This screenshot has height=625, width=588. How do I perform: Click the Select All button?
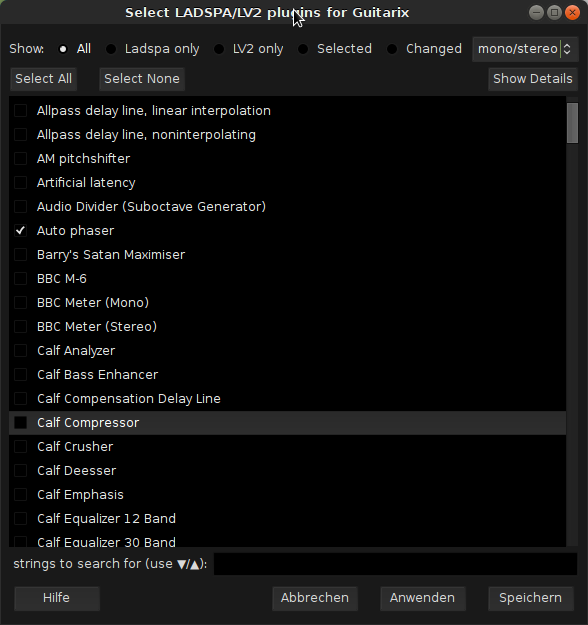coord(43,79)
